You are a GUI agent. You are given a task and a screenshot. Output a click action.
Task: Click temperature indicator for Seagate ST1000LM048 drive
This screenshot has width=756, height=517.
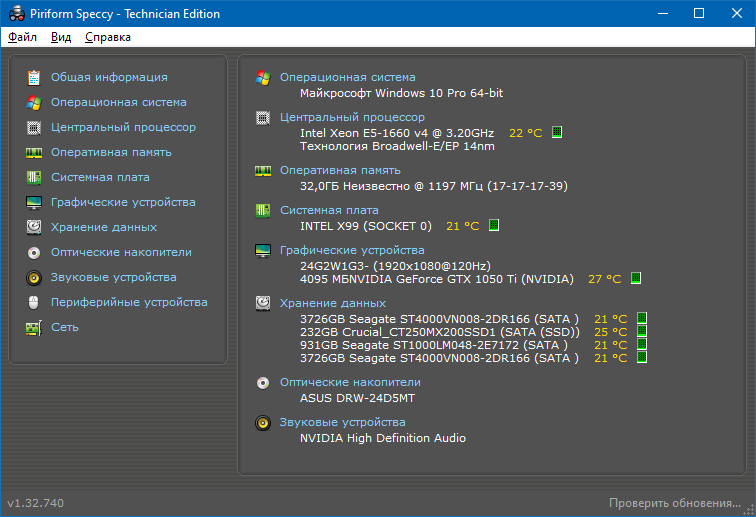(x=642, y=344)
